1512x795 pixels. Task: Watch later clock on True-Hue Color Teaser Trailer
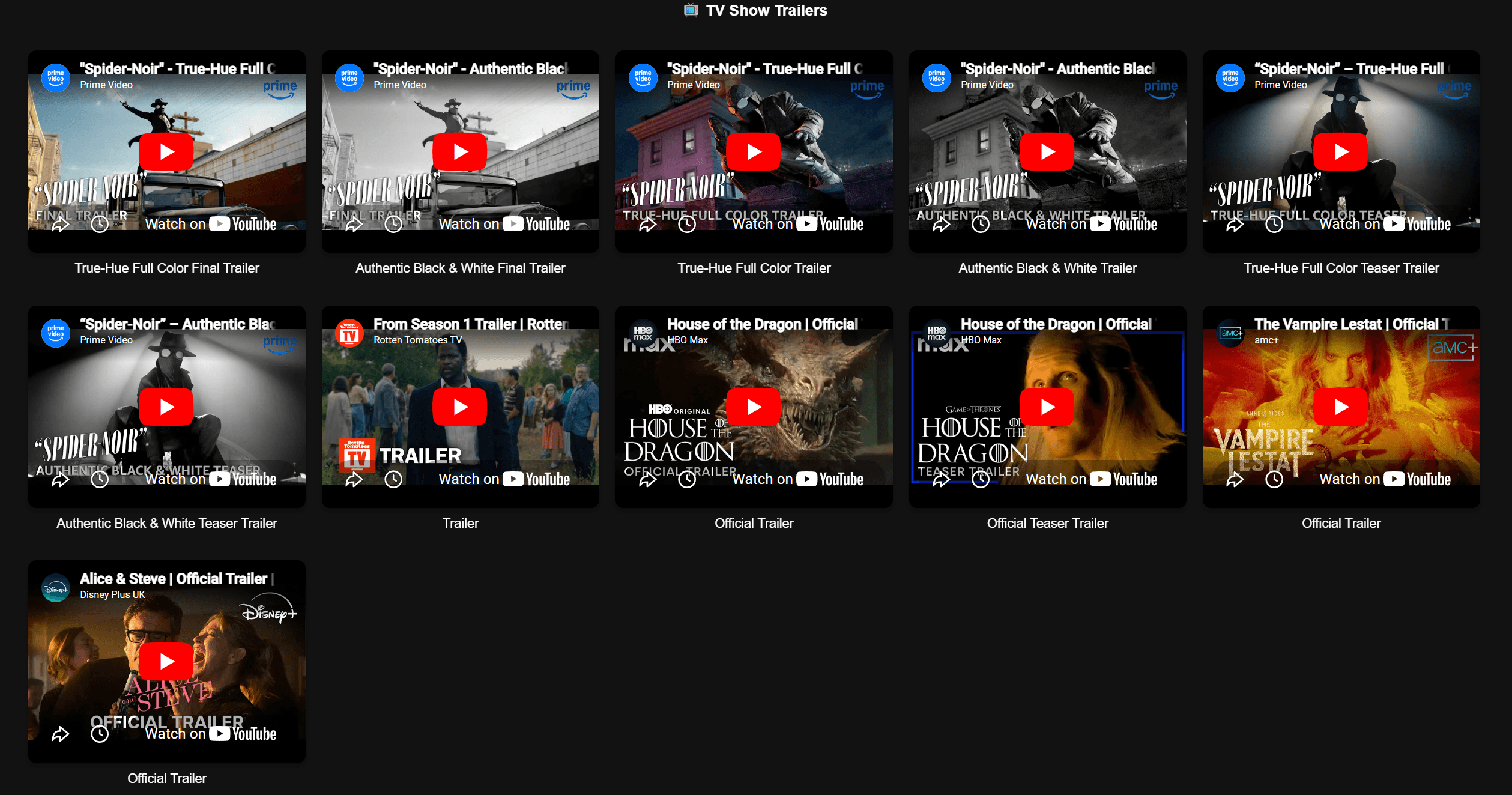(x=1274, y=225)
